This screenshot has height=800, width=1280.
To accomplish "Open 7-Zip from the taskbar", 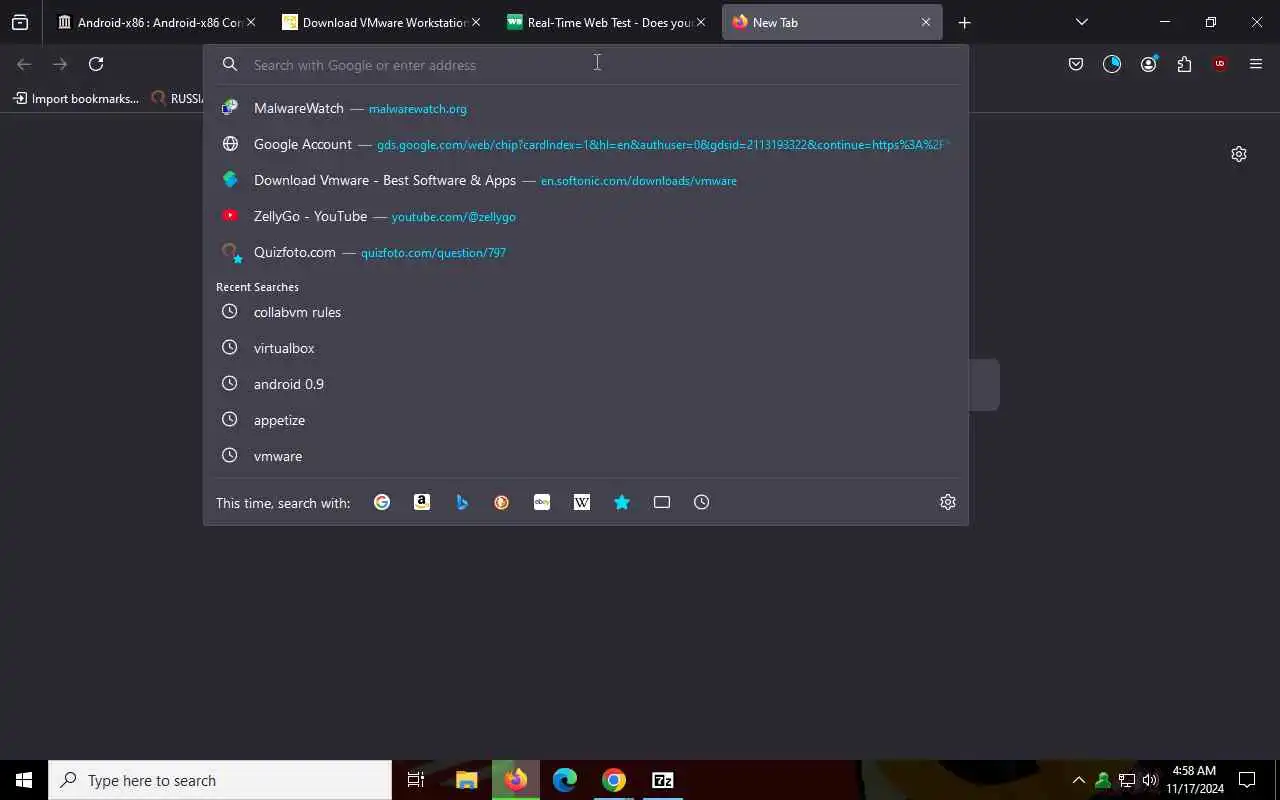I will 663,780.
